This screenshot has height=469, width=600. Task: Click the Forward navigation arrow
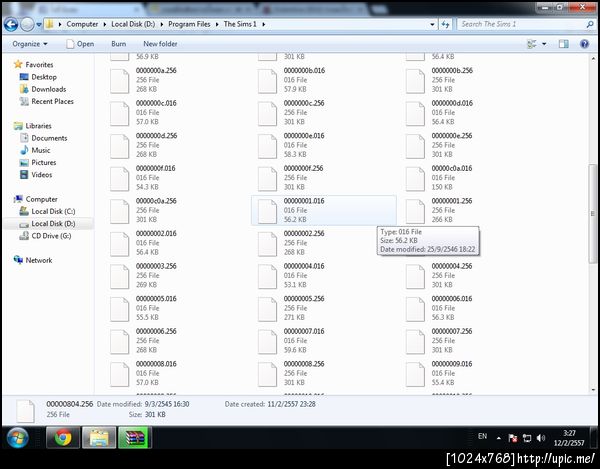pyautogui.click(x=27, y=24)
